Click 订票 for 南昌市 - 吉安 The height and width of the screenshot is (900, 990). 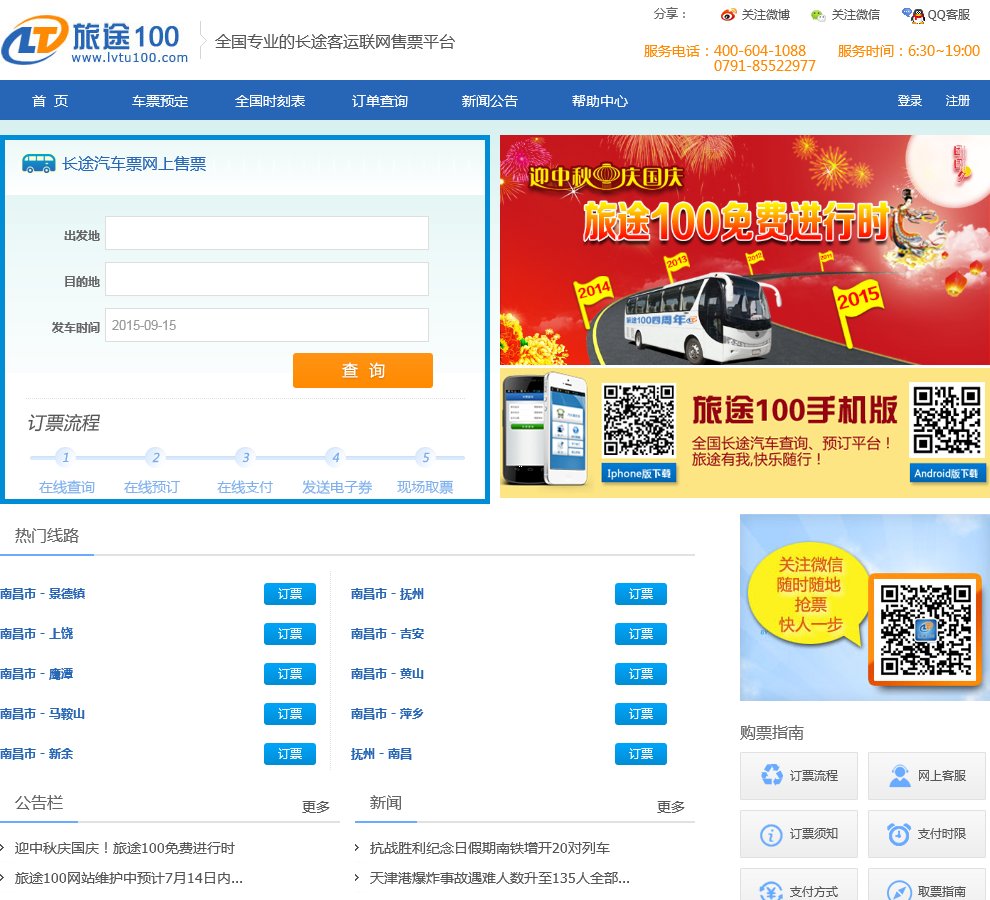click(641, 633)
